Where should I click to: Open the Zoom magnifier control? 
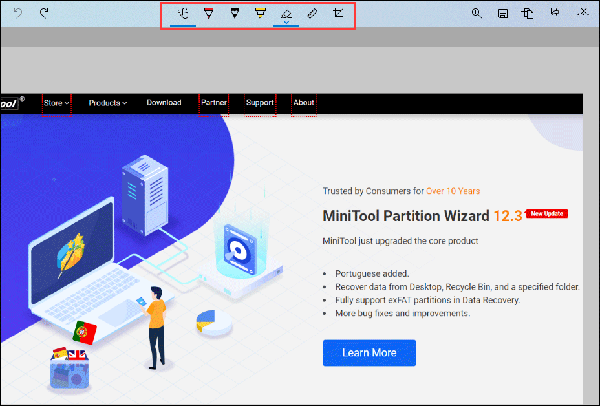tap(477, 14)
